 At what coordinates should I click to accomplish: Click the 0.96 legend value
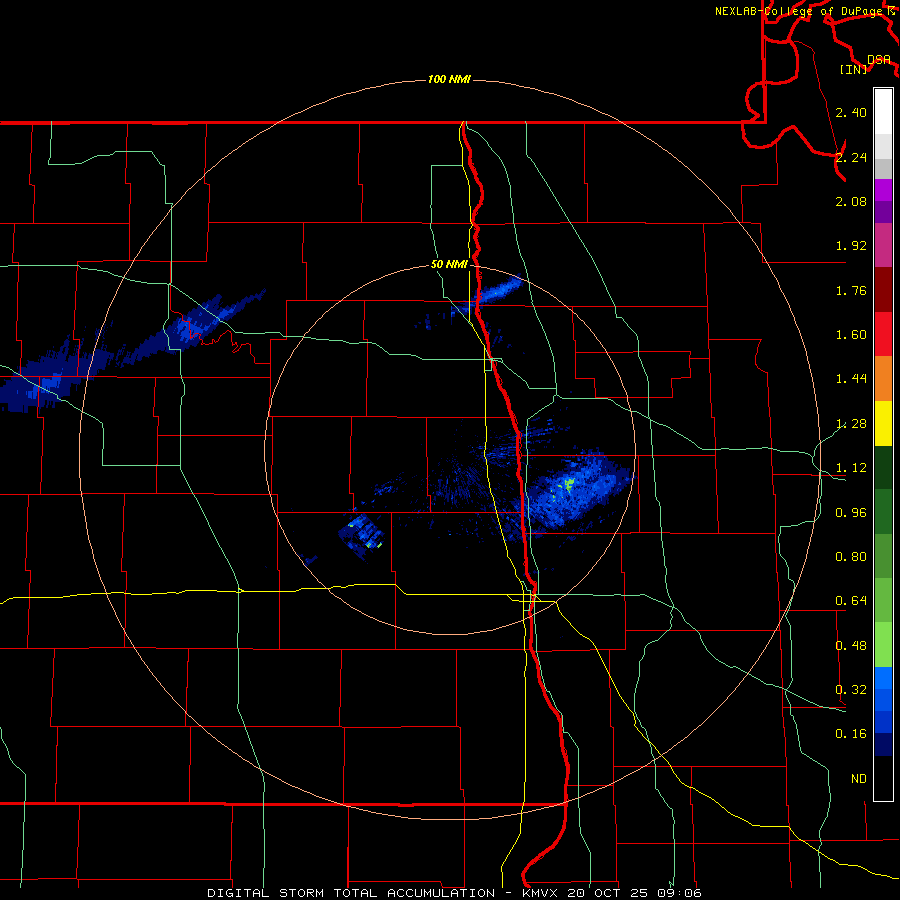click(851, 513)
